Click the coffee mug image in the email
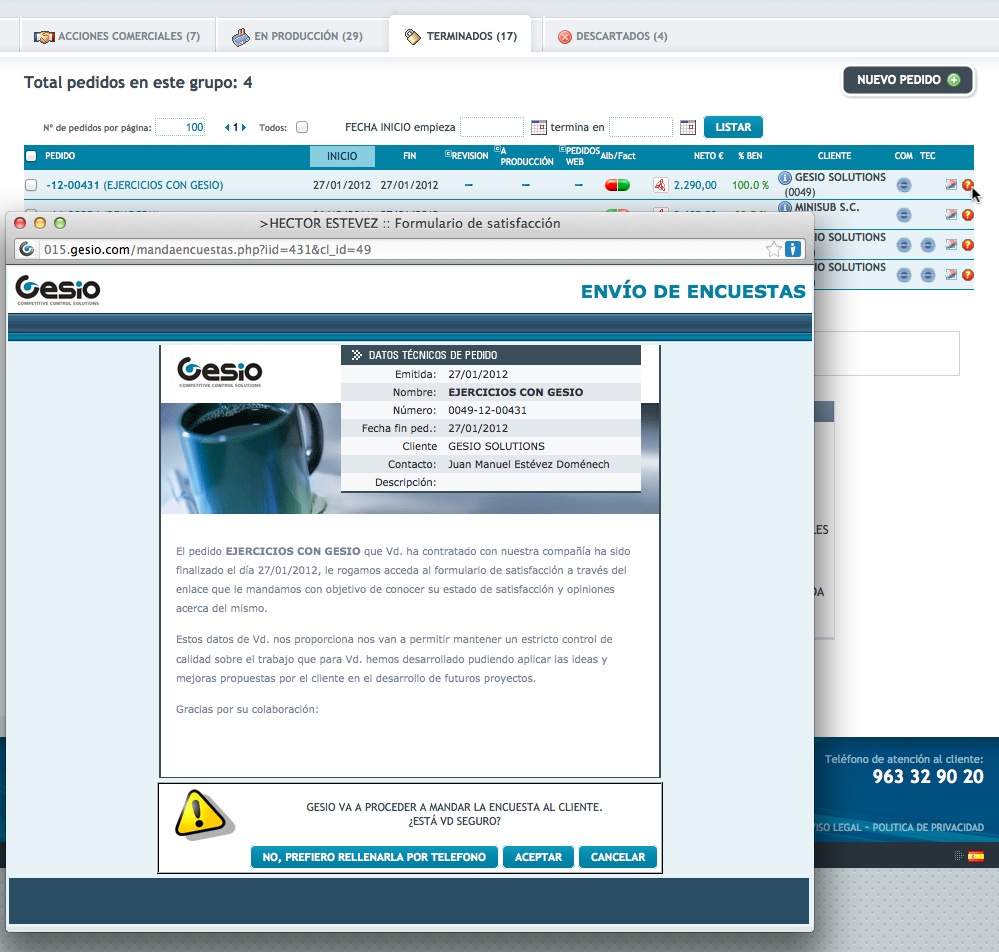 (x=251, y=458)
